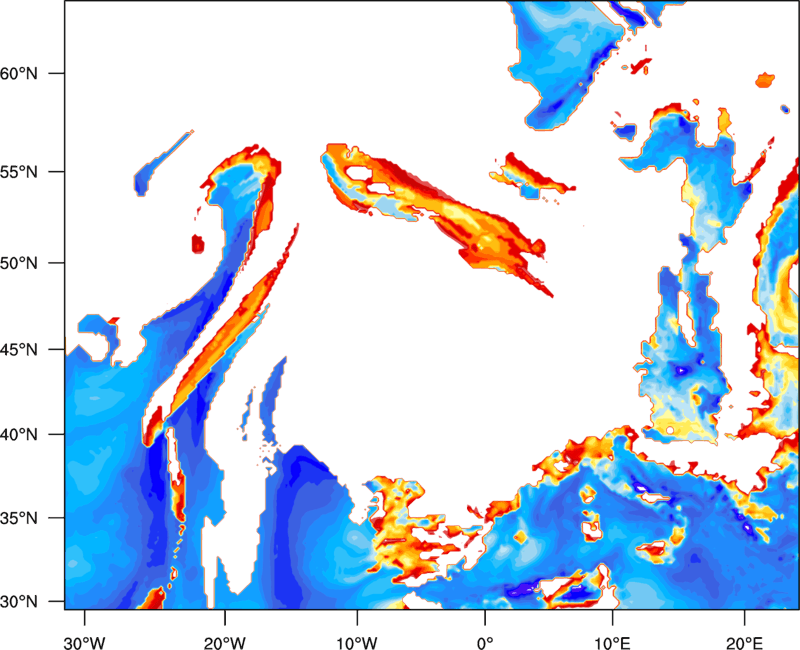Click the 40°N latitude label

click(x=19, y=435)
